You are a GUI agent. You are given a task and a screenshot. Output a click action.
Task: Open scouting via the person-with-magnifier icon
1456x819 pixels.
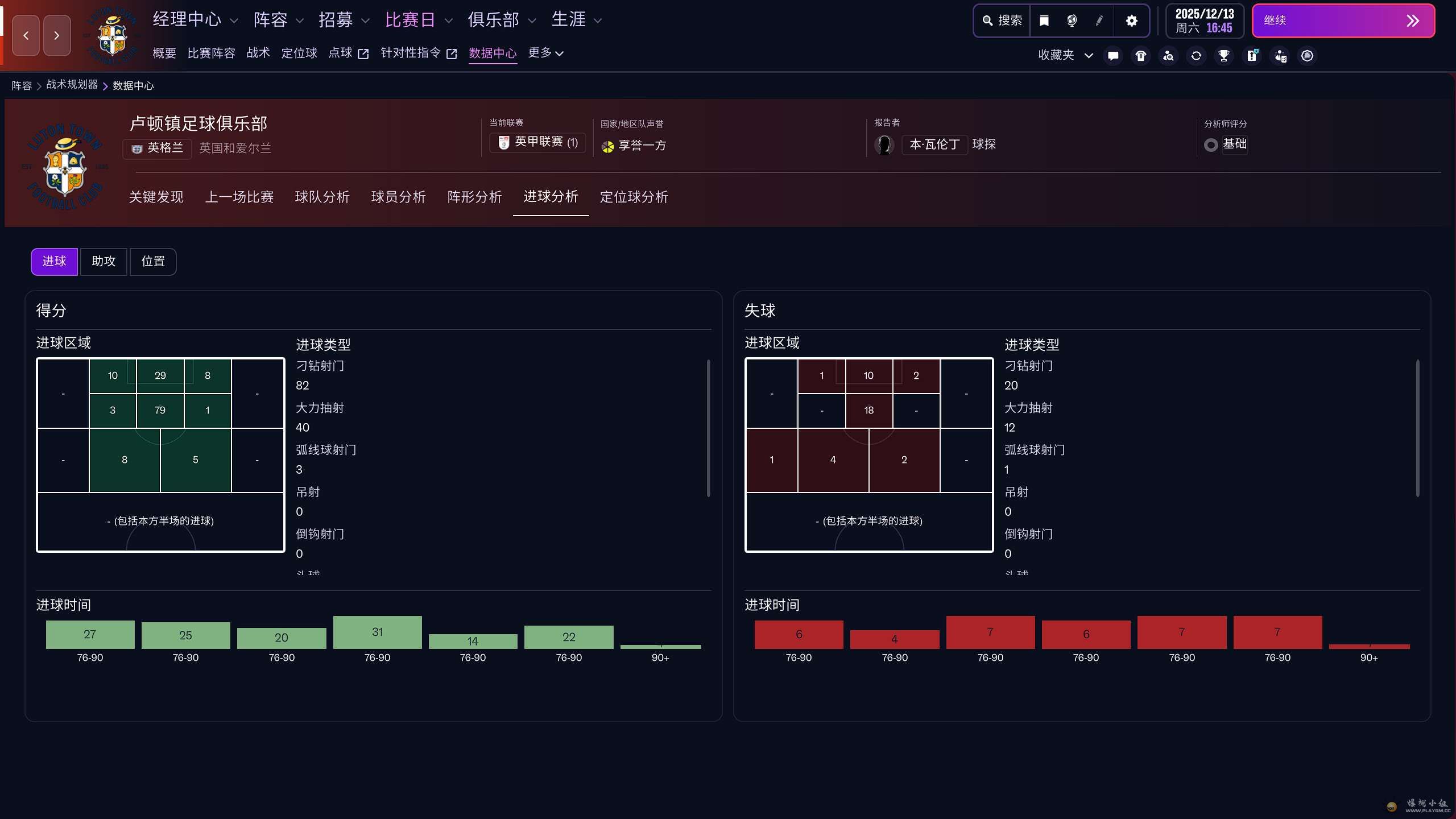pyautogui.click(x=1169, y=55)
